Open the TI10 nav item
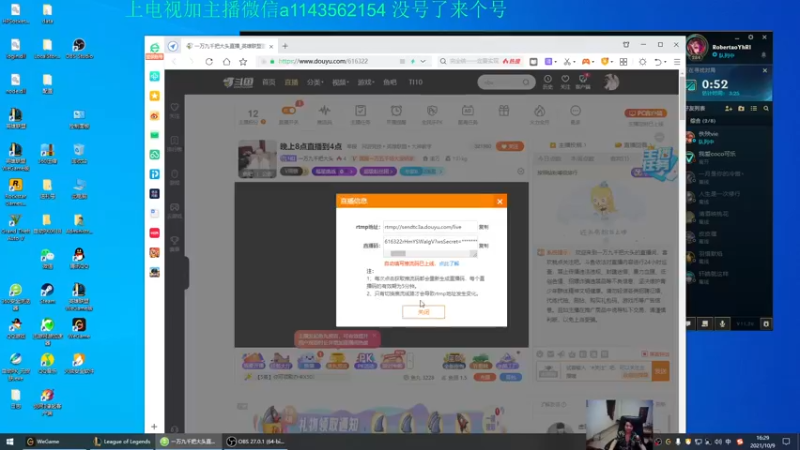The height and width of the screenshot is (450, 800). pos(415,82)
